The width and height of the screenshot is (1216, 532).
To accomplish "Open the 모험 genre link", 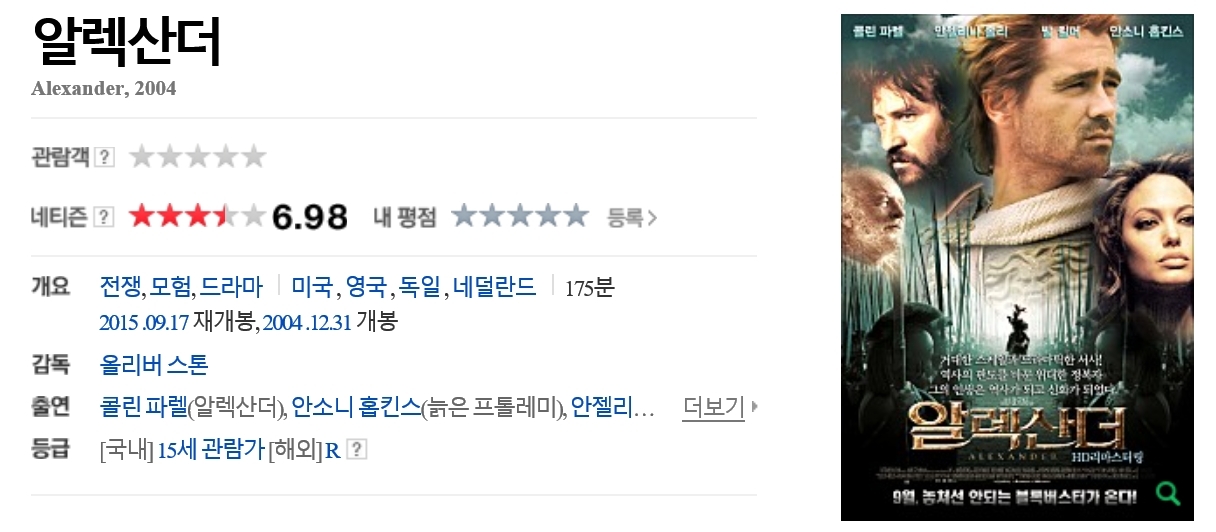I will (172, 287).
